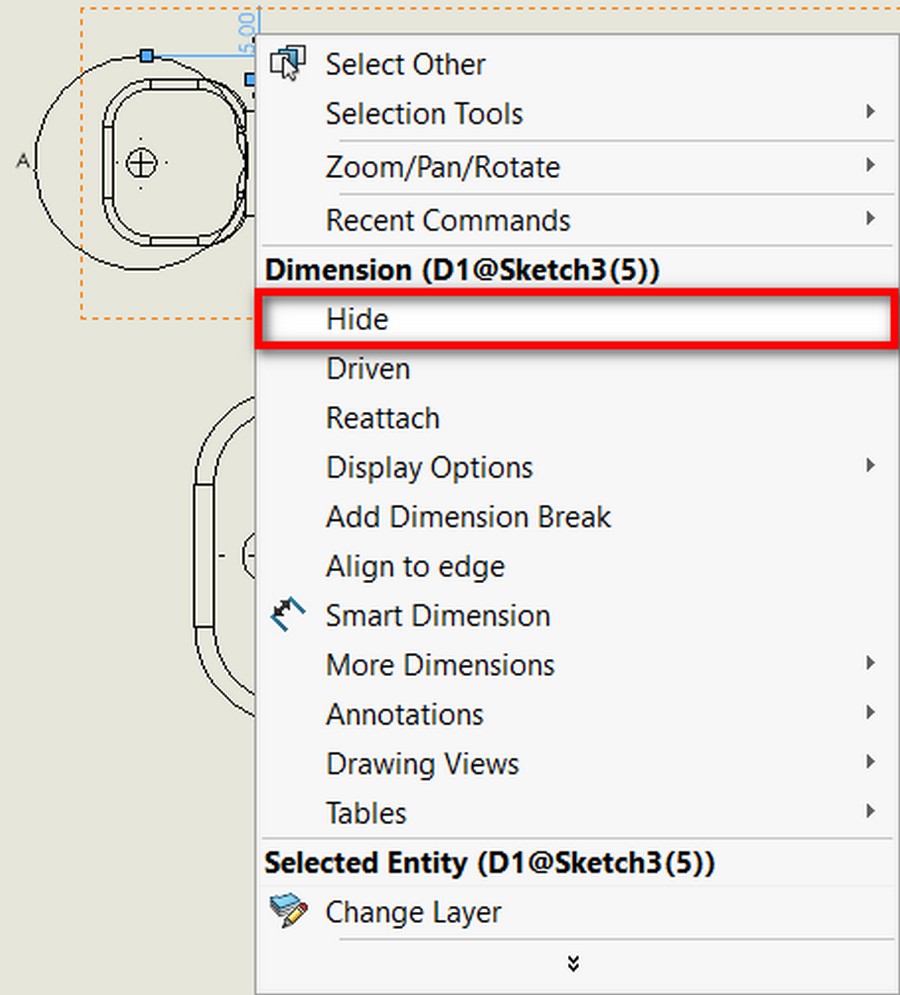
Task: Expand the context menu with the double chevron
Action: click(573, 963)
